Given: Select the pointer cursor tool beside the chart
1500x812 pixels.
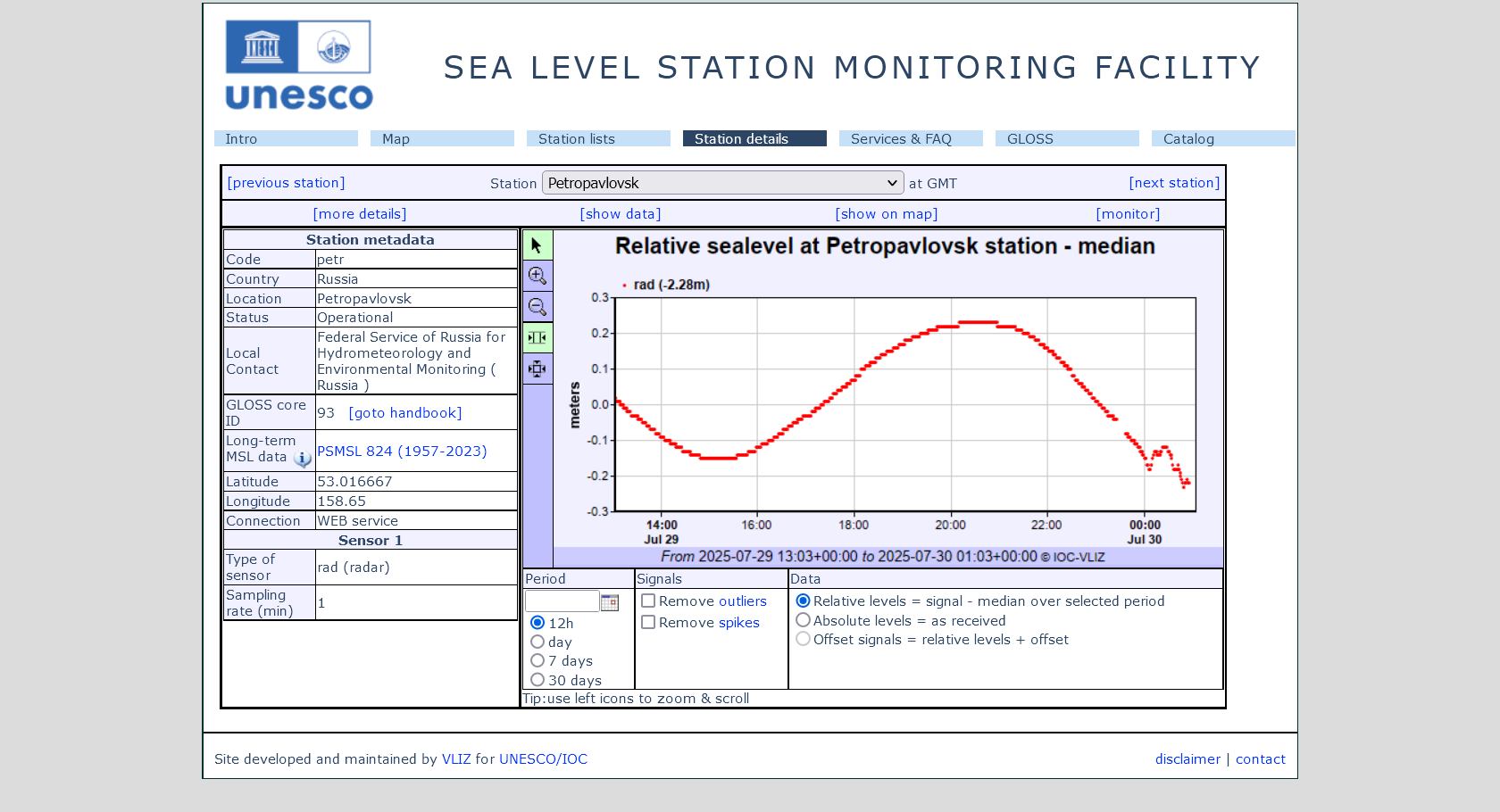Looking at the screenshot, I should [537, 245].
